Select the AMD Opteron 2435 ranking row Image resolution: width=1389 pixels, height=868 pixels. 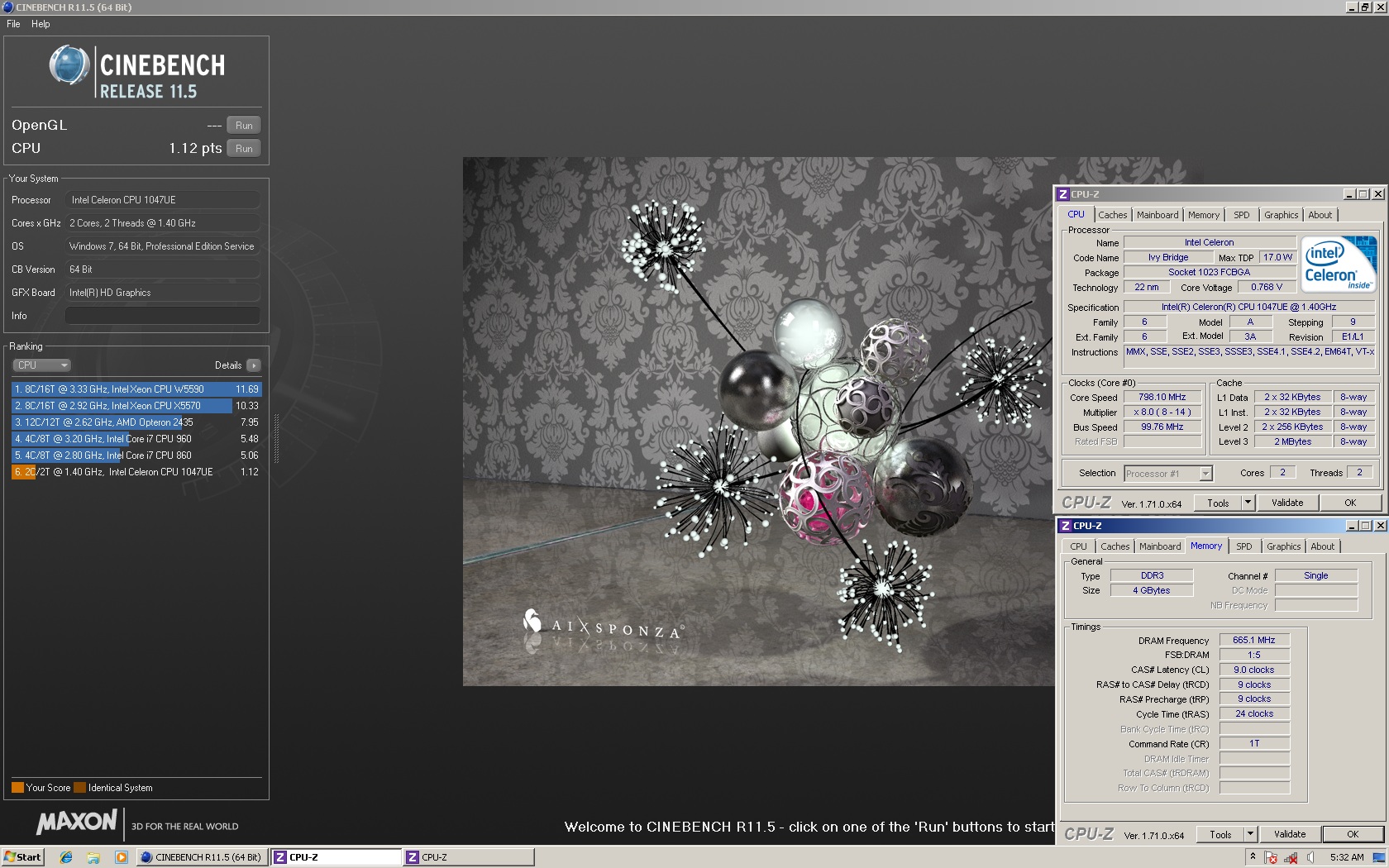click(136, 422)
